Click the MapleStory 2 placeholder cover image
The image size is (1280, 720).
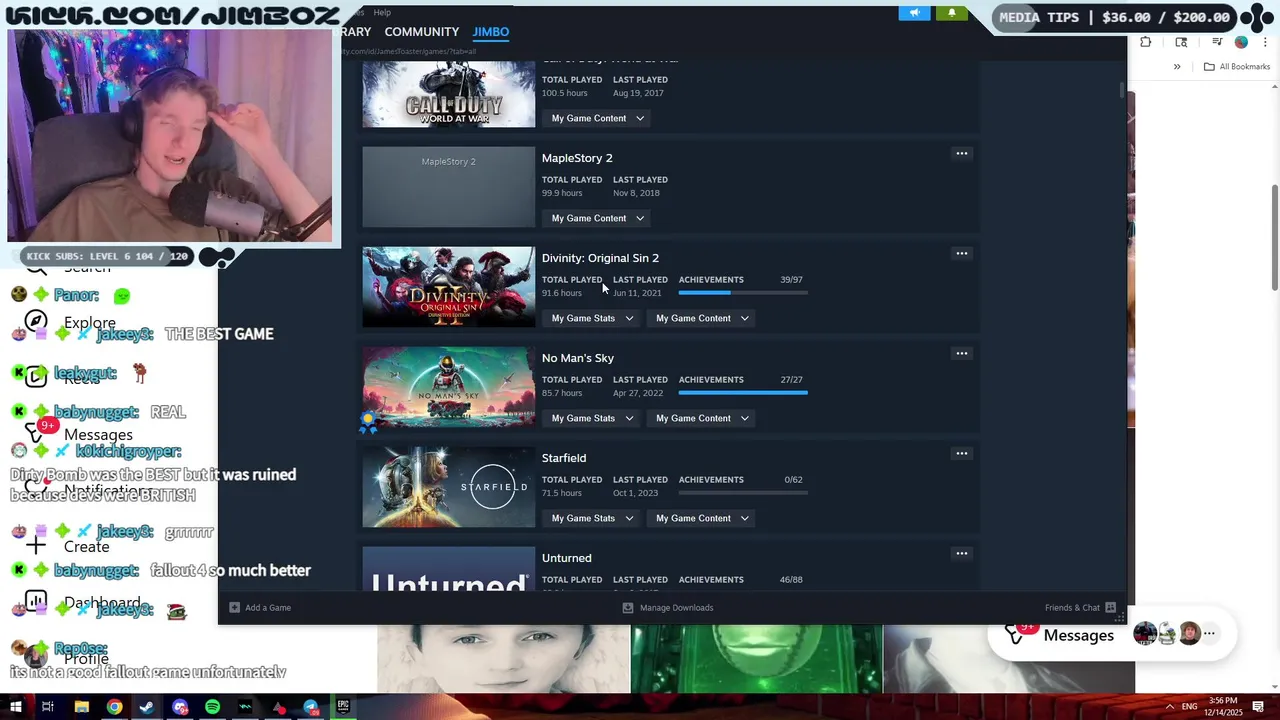pos(448,187)
